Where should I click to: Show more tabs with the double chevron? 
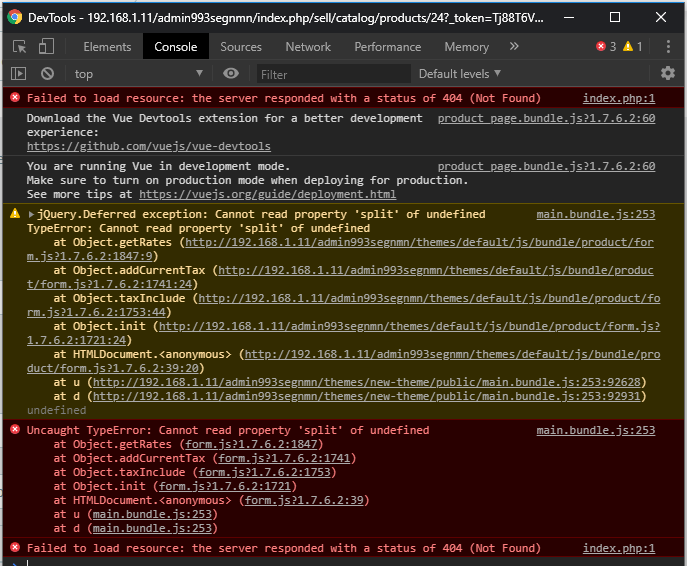click(x=514, y=46)
